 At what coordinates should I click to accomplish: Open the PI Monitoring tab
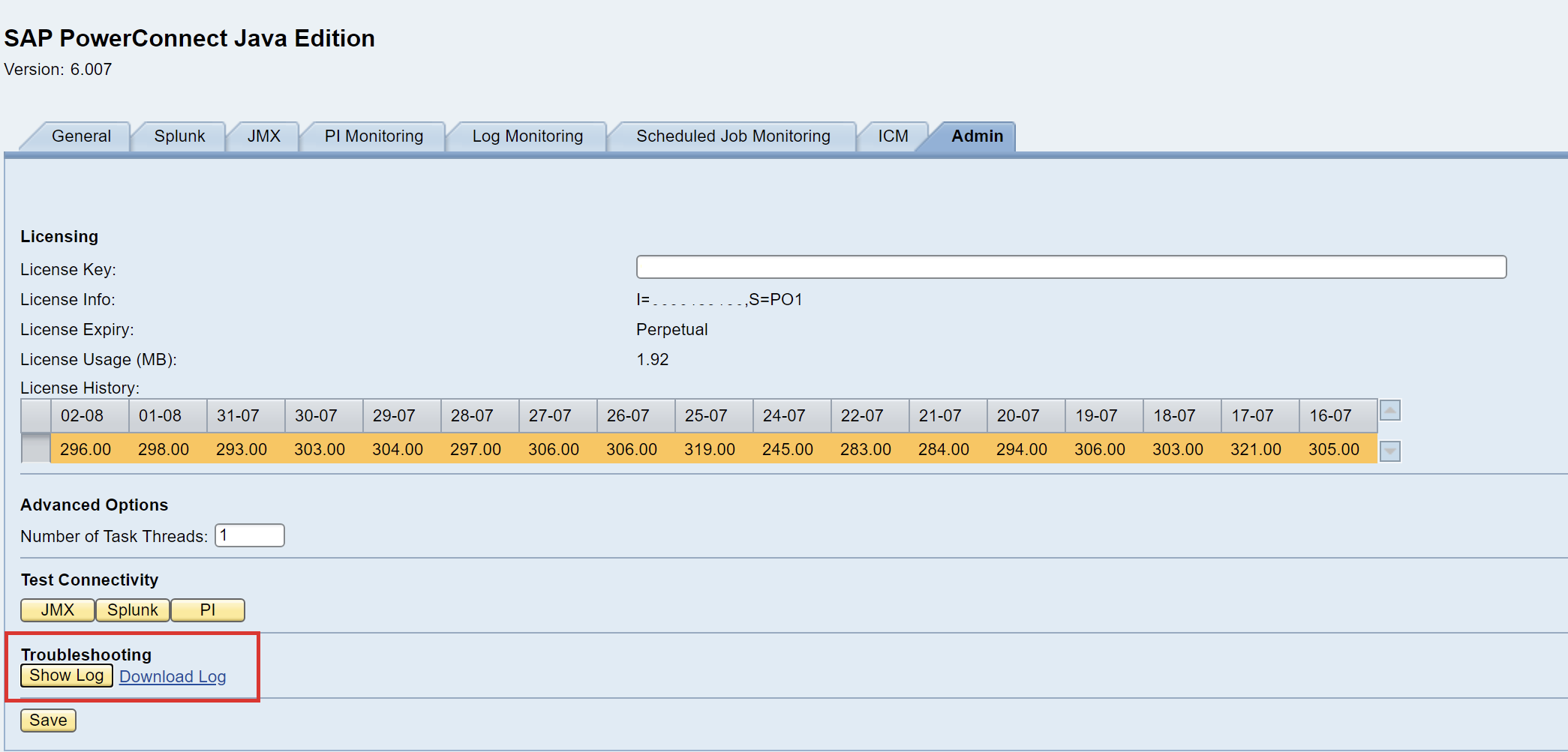372,136
